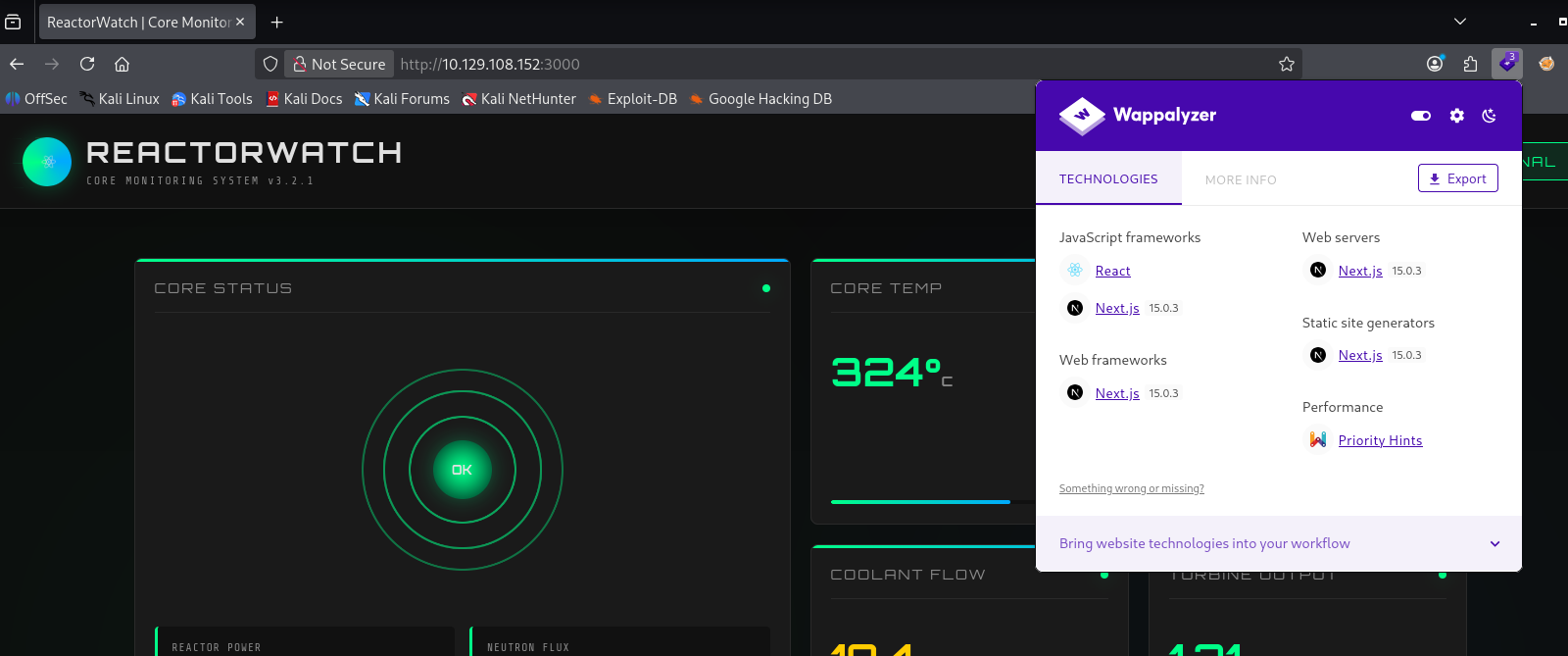This screenshot has width=1568, height=656.
Task: Toggle the Wappalyzer enable switch
Action: coord(1421,116)
